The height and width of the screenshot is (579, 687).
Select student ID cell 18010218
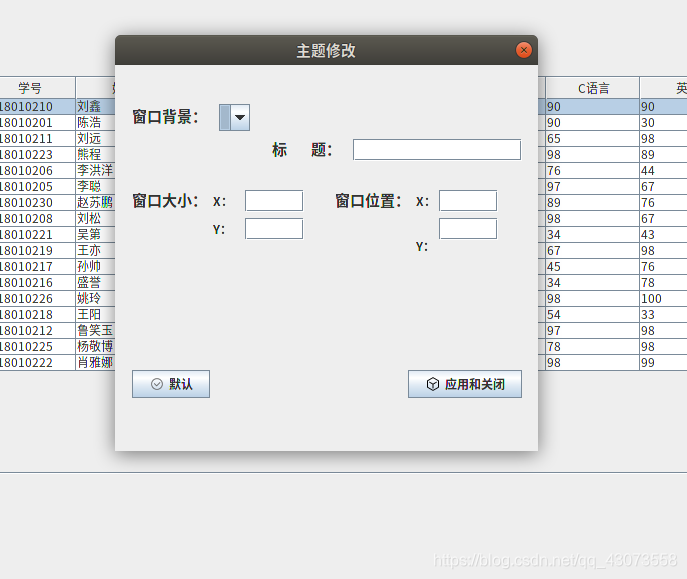pyautogui.click(x=38, y=314)
